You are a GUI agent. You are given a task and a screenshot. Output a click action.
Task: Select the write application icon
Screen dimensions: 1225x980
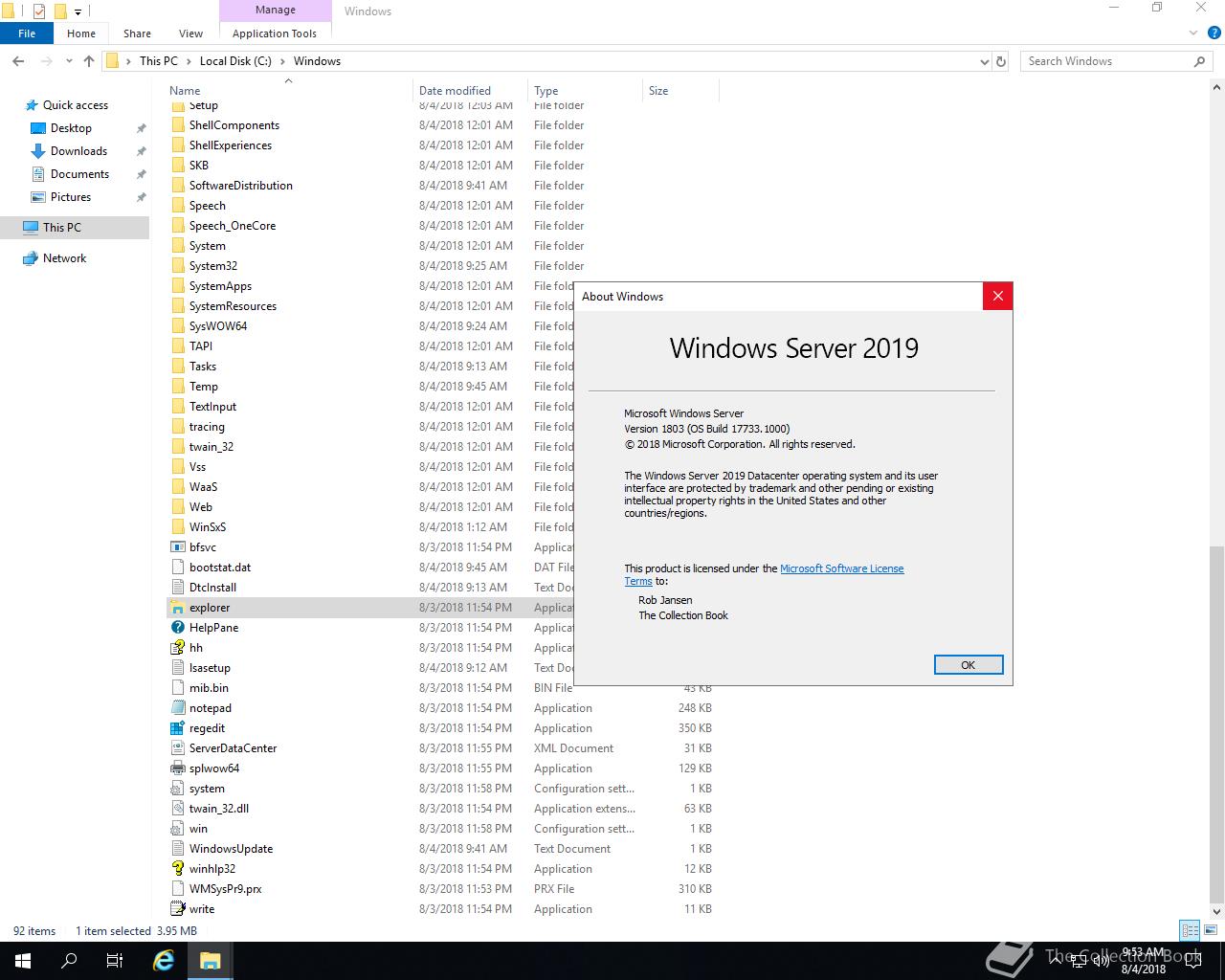[177, 909]
